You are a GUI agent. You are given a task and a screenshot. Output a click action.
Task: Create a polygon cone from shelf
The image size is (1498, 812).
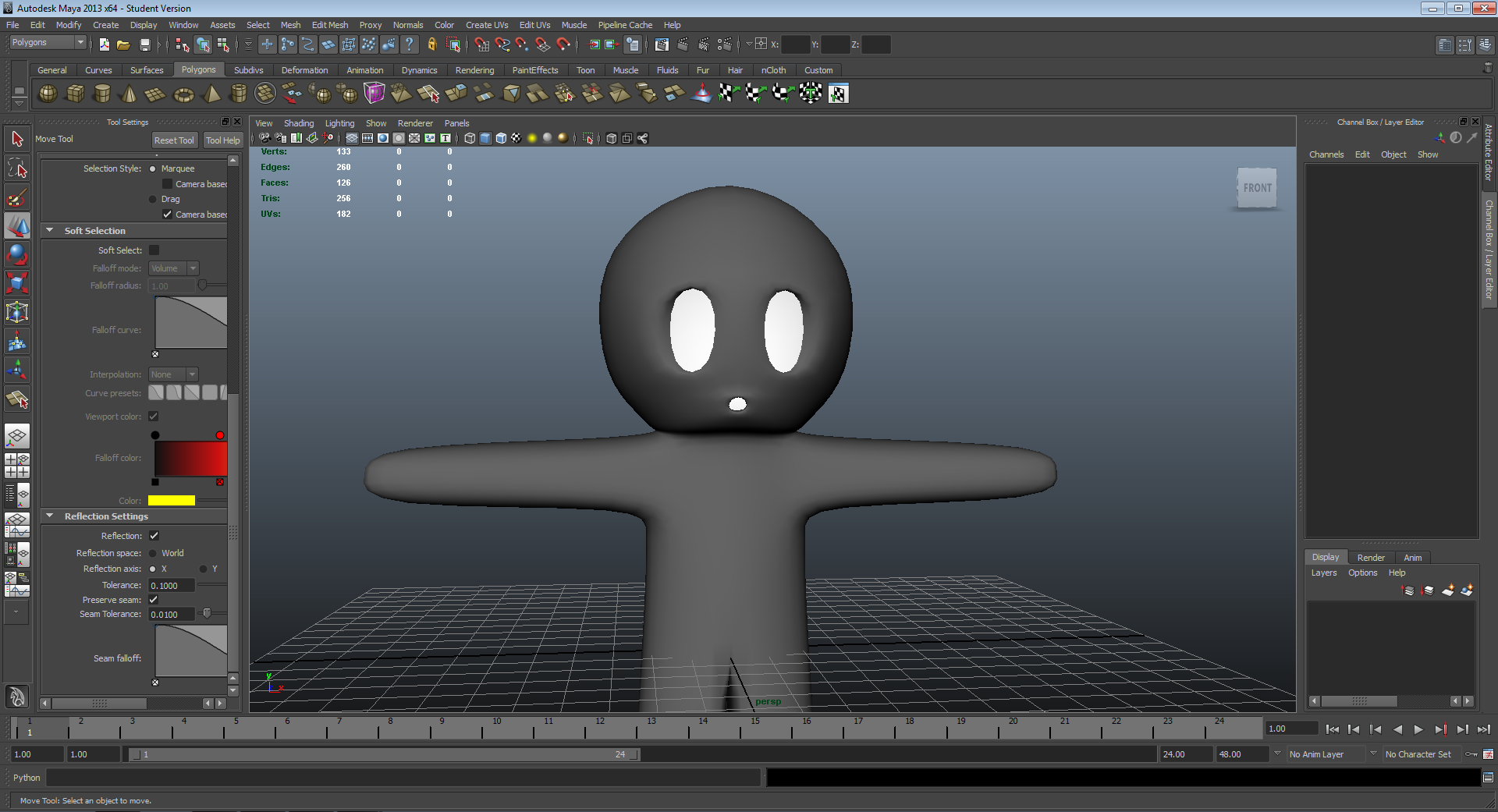click(129, 94)
